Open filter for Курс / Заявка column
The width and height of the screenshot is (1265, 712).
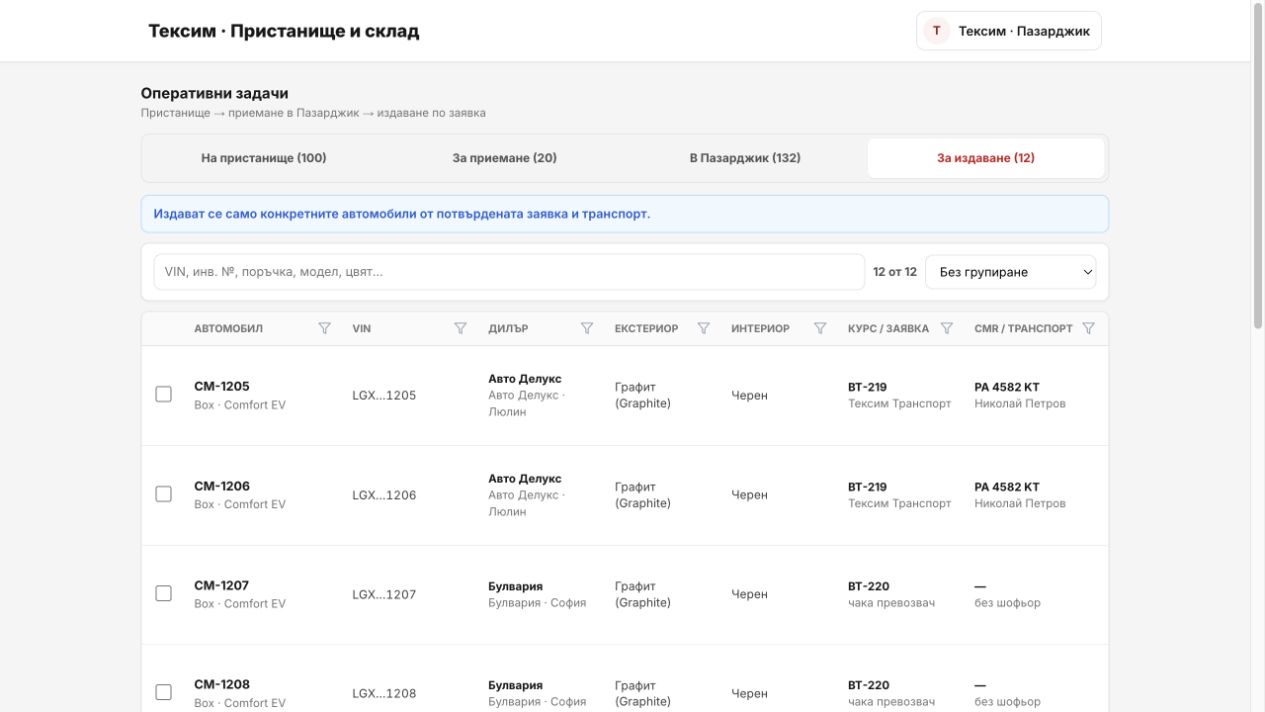[x=947, y=328]
